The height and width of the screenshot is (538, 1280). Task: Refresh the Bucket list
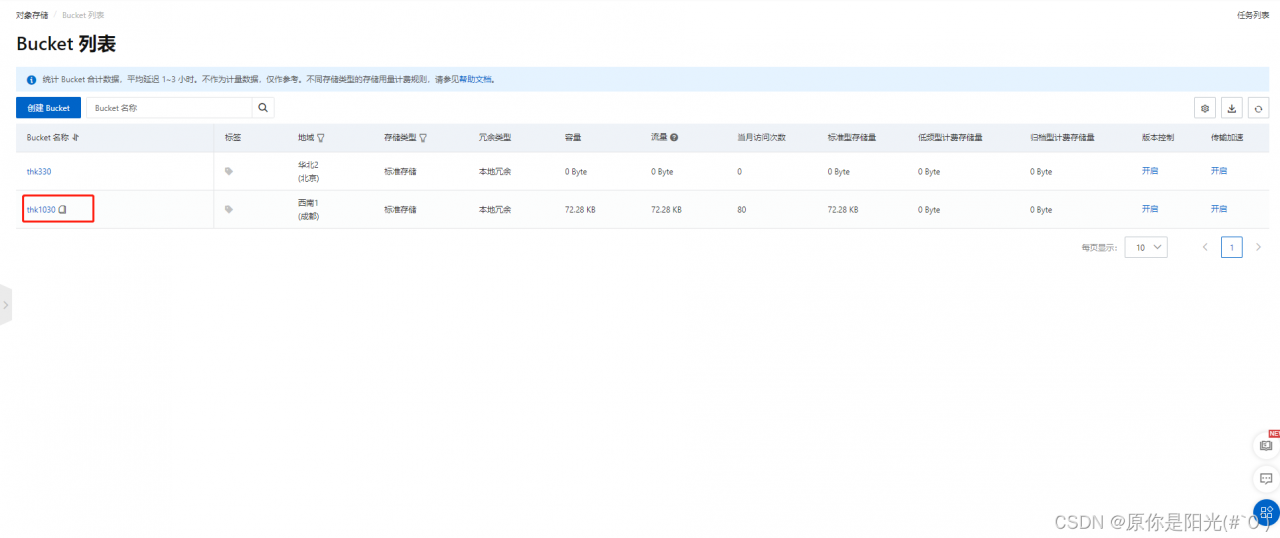click(x=1259, y=108)
